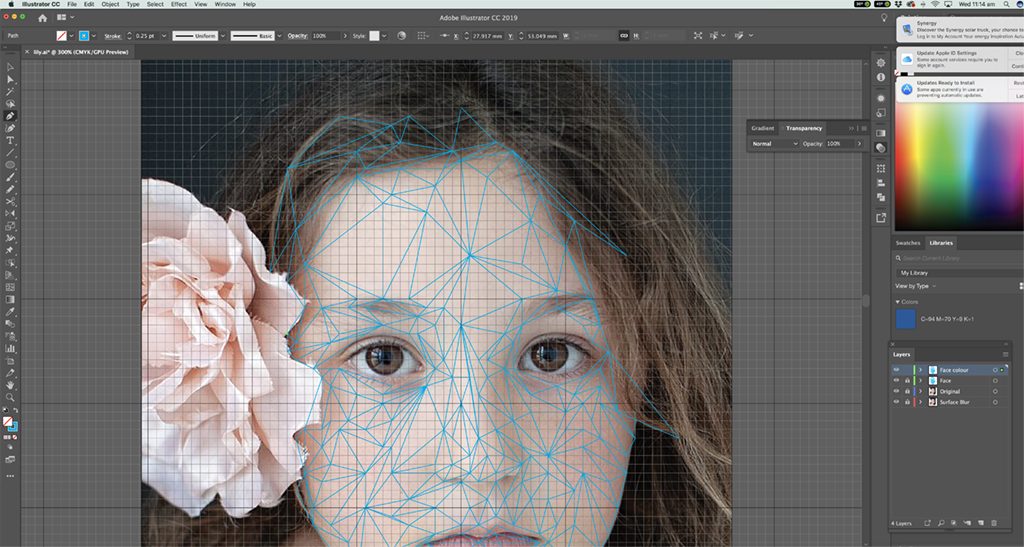Select the Direct Selection tool
This screenshot has width=1024, height=547.
pos(10,80)
